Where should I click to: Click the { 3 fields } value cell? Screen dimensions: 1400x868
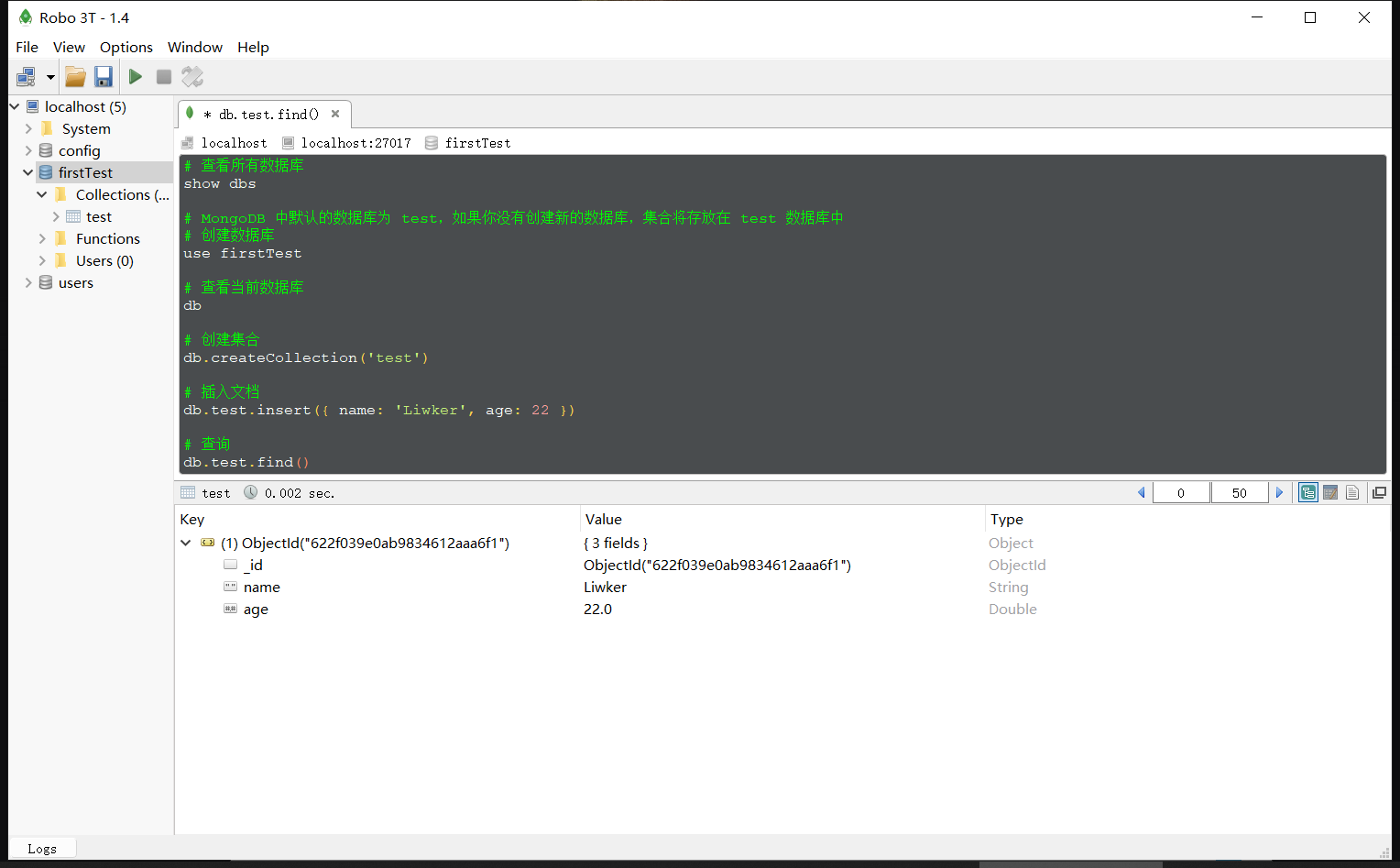[x=615, y=544]
